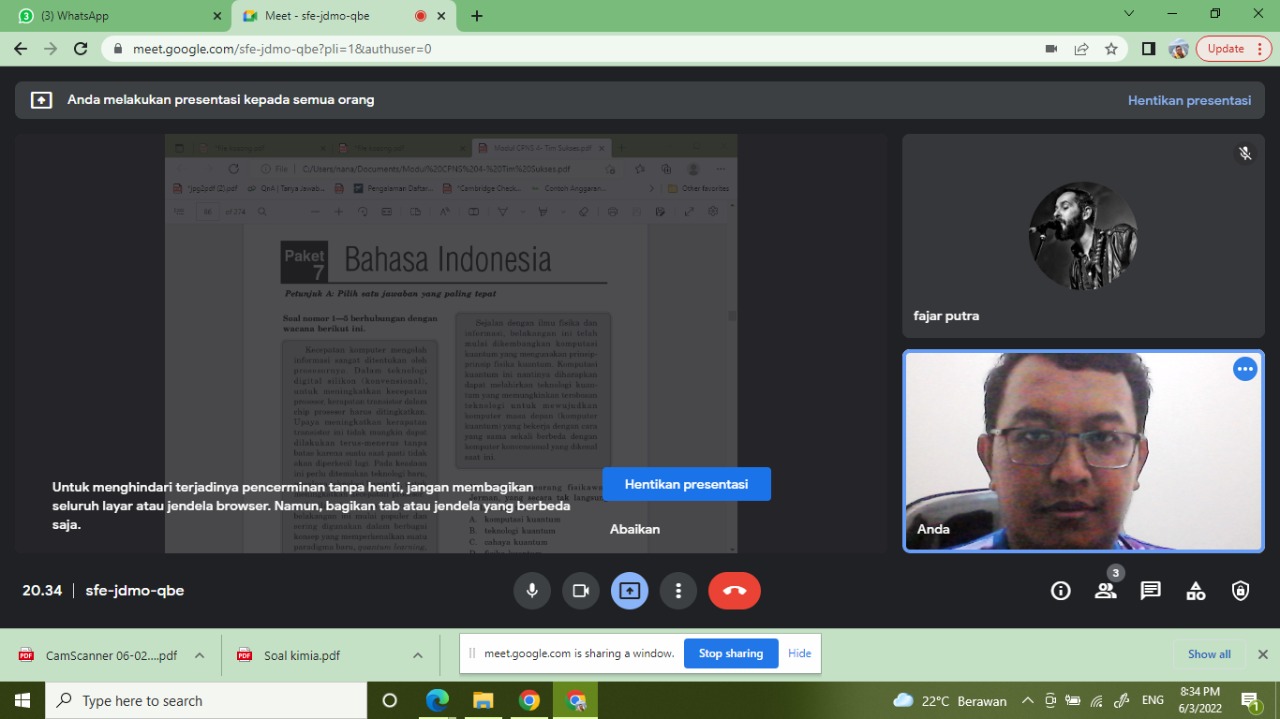
Task: Open host controls lock icon
Action: (1241, 591)
